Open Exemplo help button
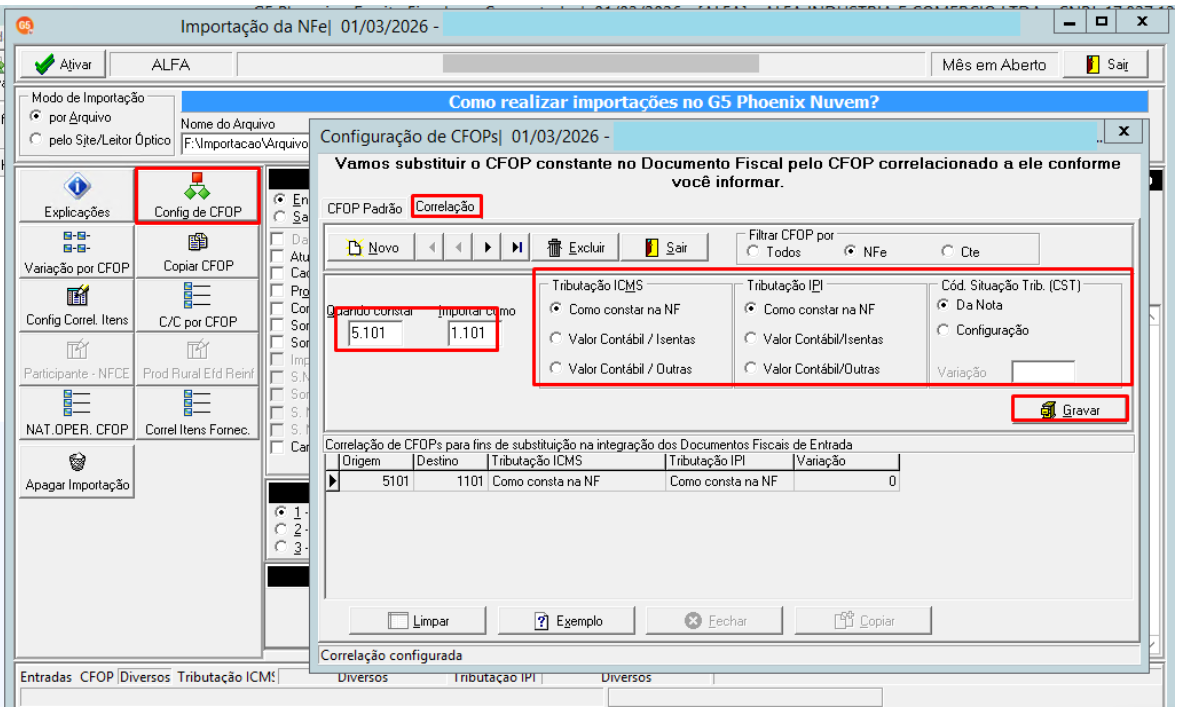 [567, 621]
